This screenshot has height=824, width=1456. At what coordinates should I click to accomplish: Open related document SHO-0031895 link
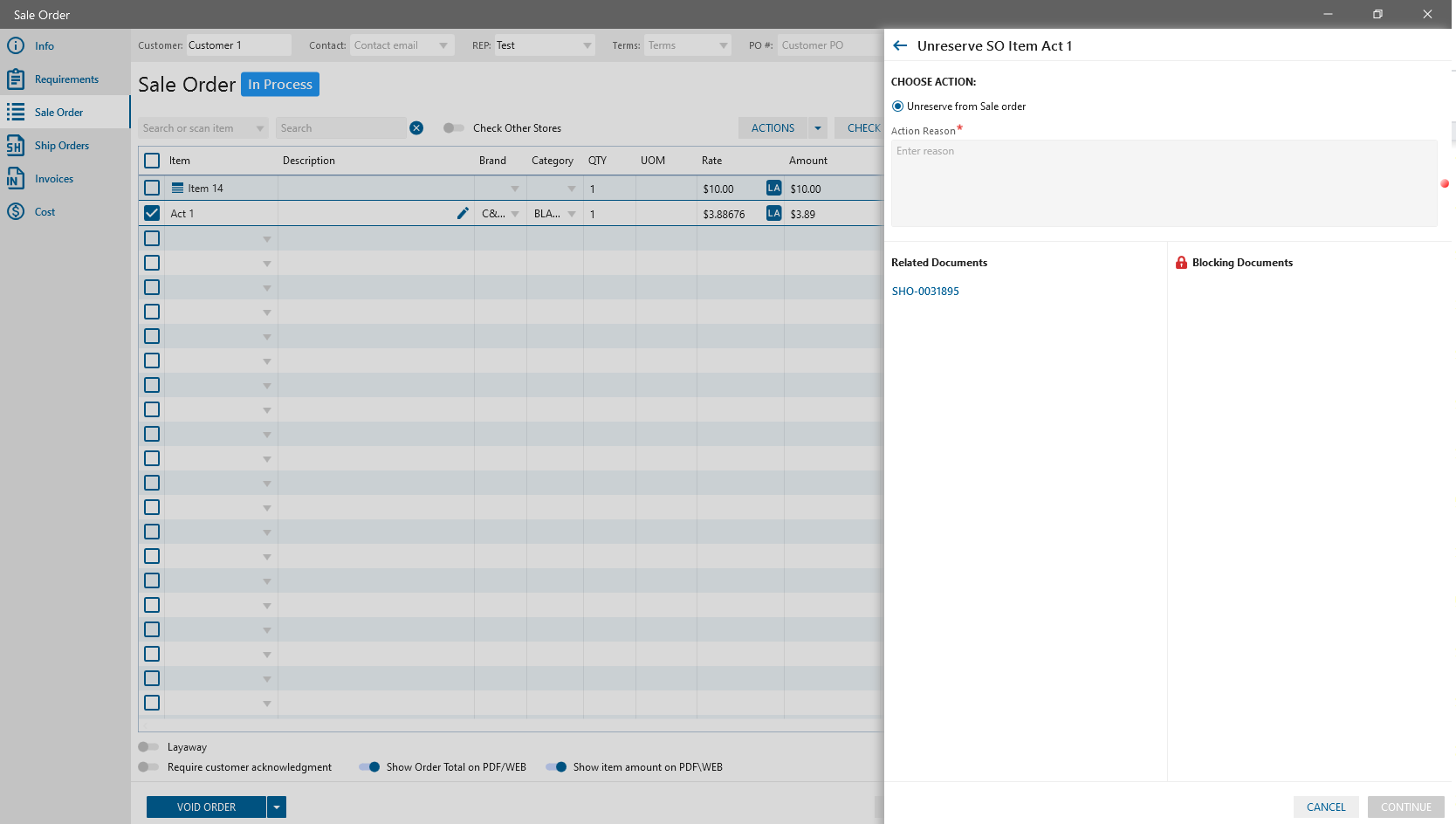pyautogui.click(x=925, y=292)
